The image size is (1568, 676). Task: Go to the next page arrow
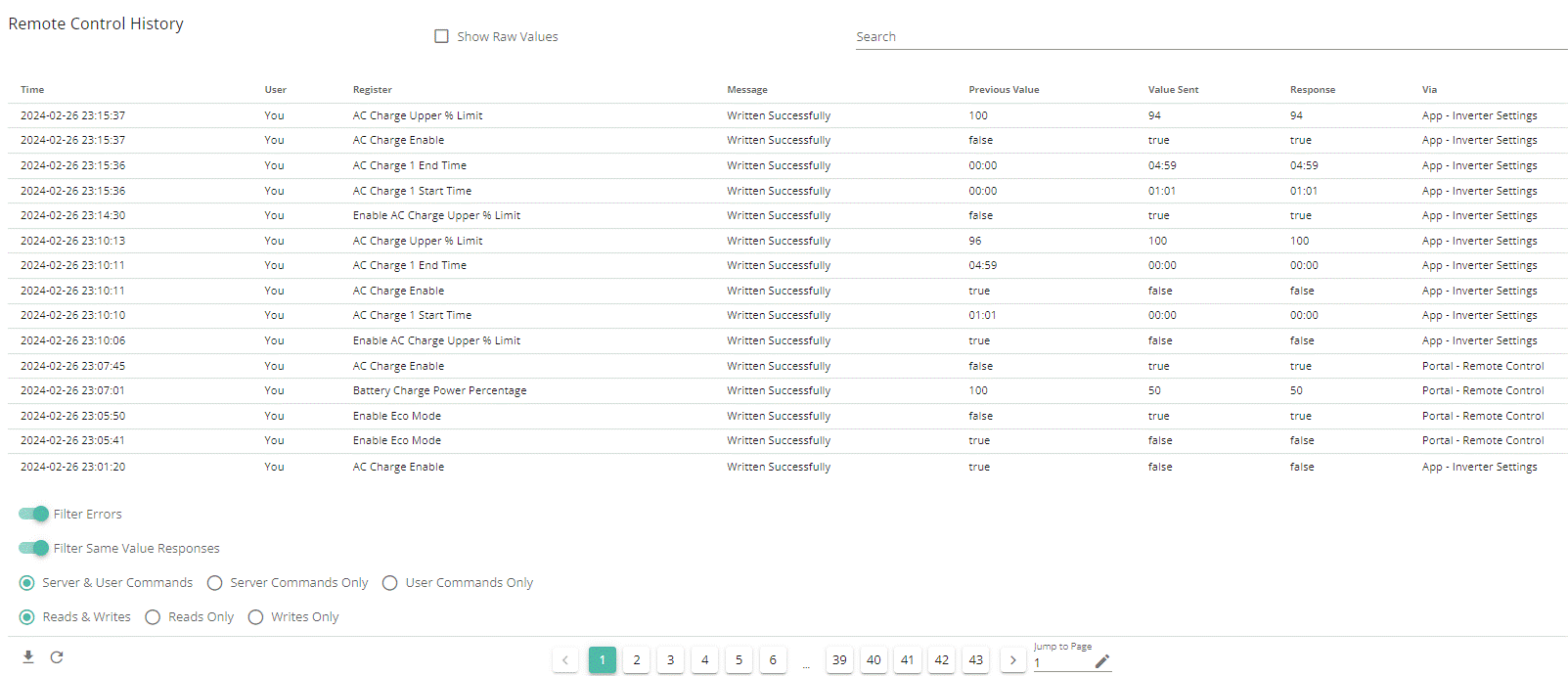[1012, 660]
